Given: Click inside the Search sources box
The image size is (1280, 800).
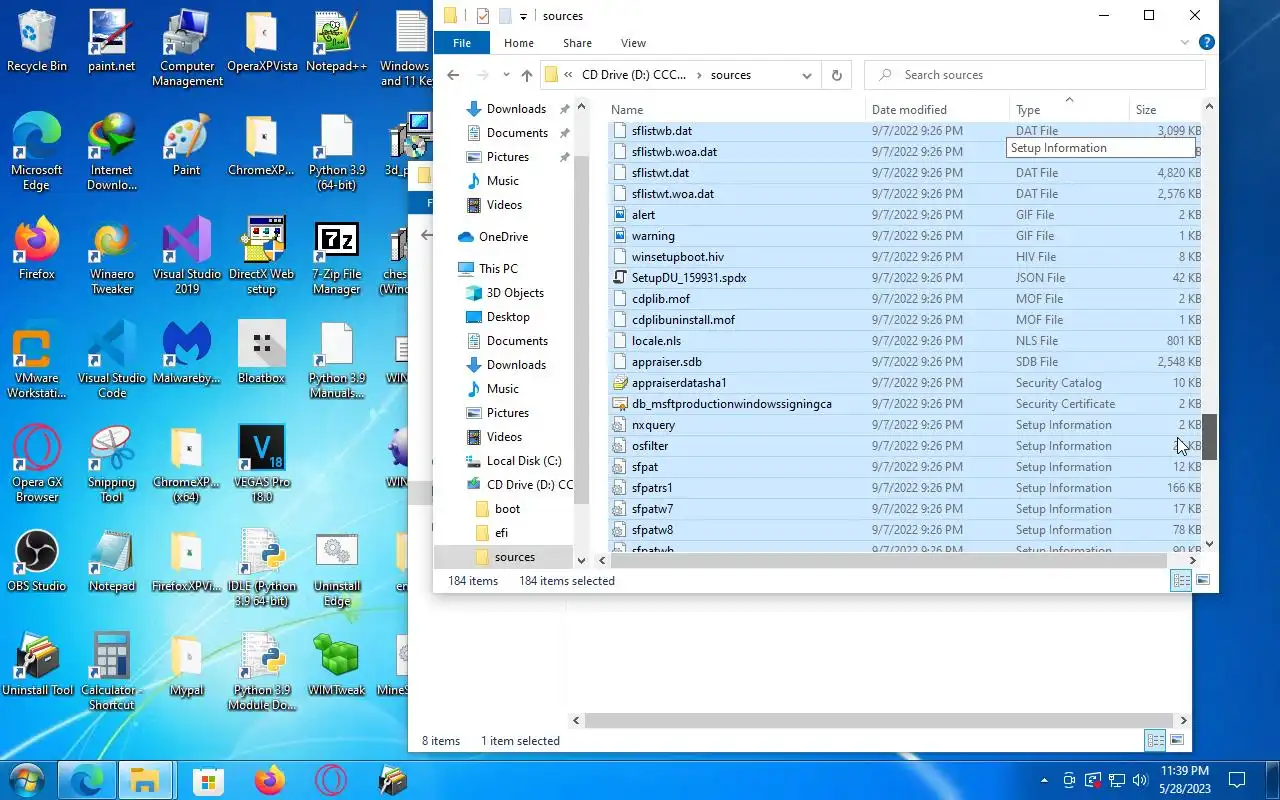Looking at the screenshot, I should pos(1035,75).
